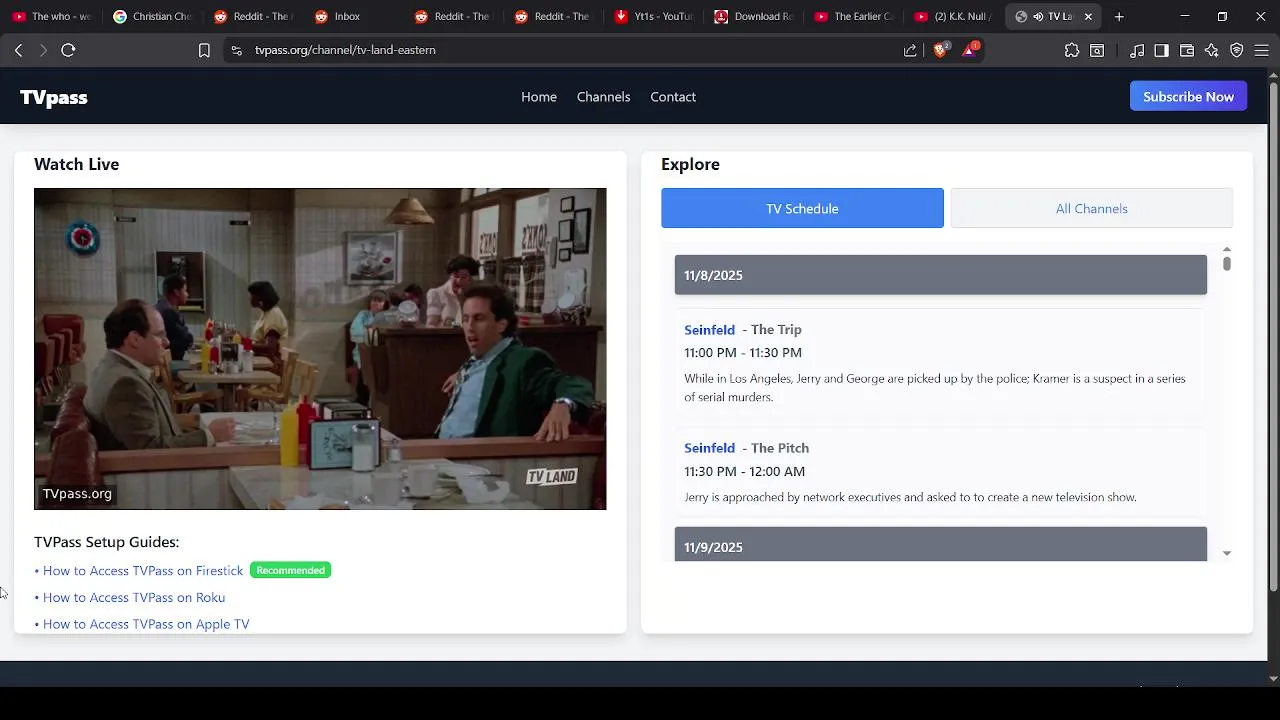The height and width of the screenshot is (720, 1280).
Task: Click the Watch Live heading
Action: click(x=76, y=164)
